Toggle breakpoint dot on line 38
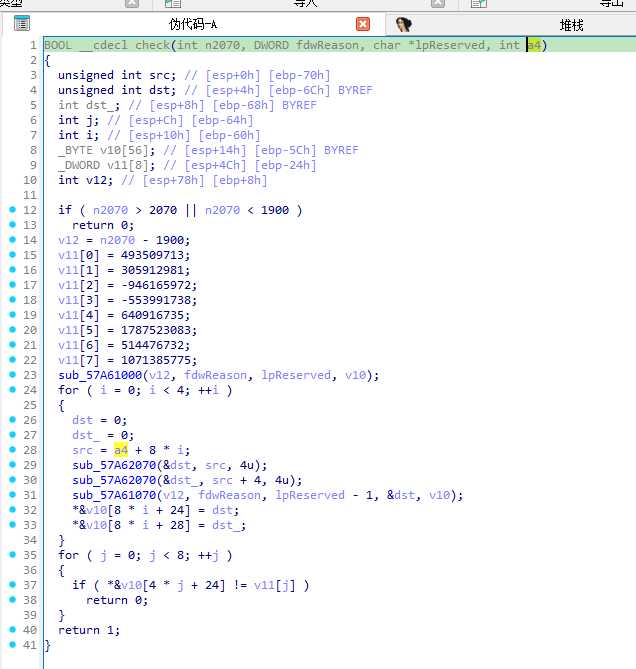The width and height of the screenshot is (636, 669). [x=11, y=600]
